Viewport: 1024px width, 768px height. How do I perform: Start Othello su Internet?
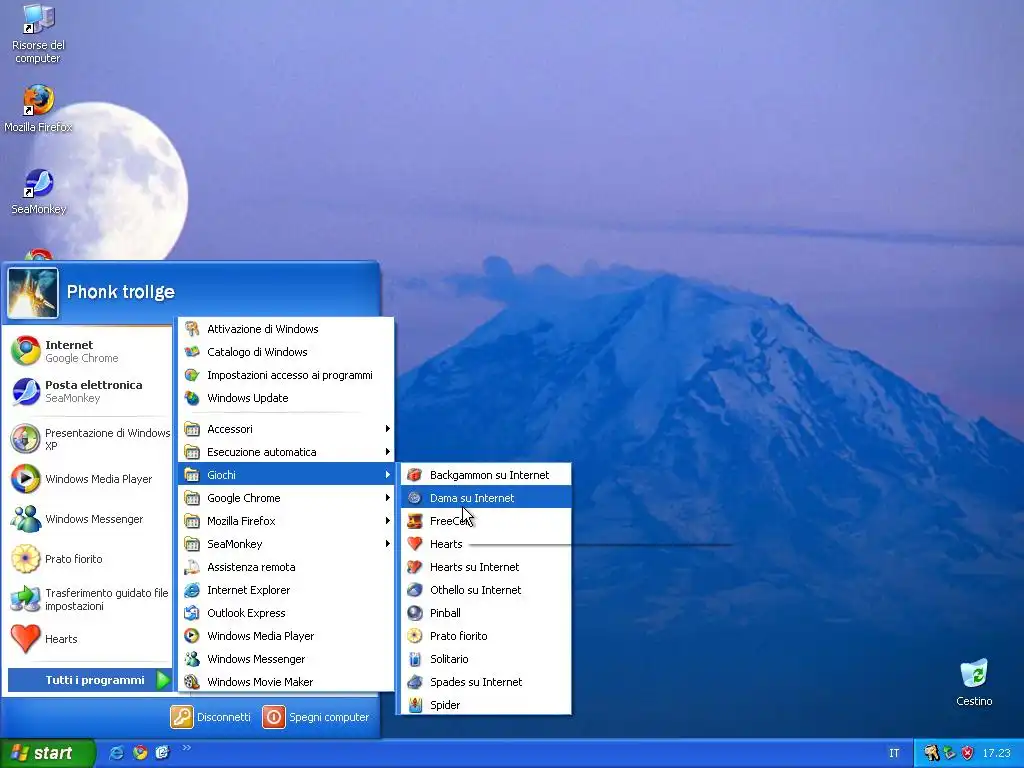click(486, 590)
